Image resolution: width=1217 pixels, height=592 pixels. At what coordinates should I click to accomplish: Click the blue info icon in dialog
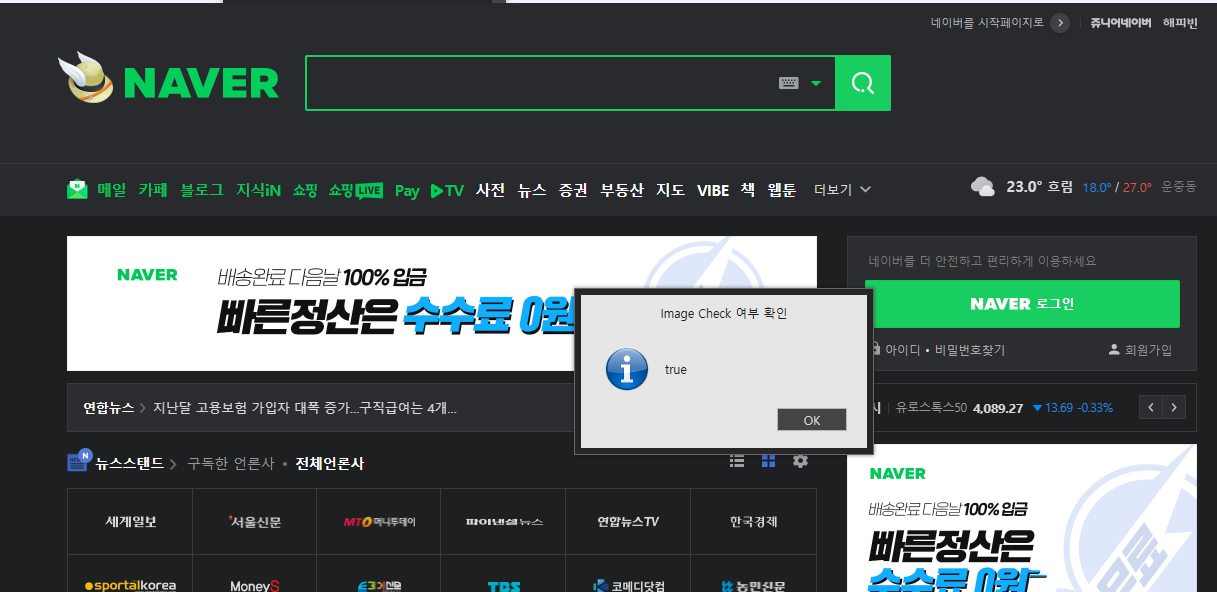(627, 369)
